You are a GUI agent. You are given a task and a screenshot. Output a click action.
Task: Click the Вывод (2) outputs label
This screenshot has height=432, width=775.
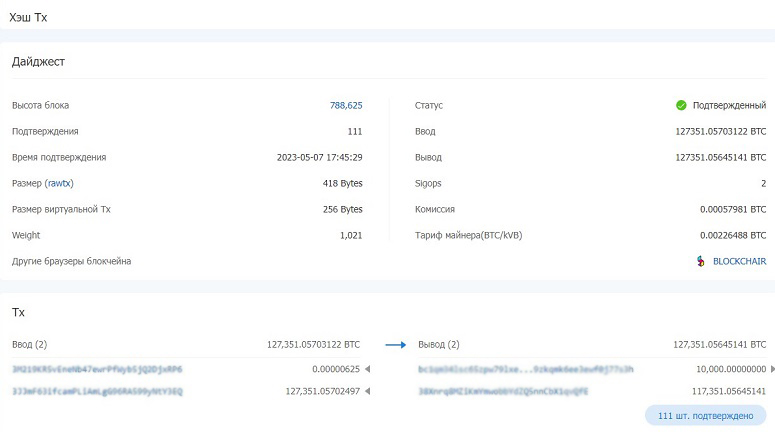[439, 345]
